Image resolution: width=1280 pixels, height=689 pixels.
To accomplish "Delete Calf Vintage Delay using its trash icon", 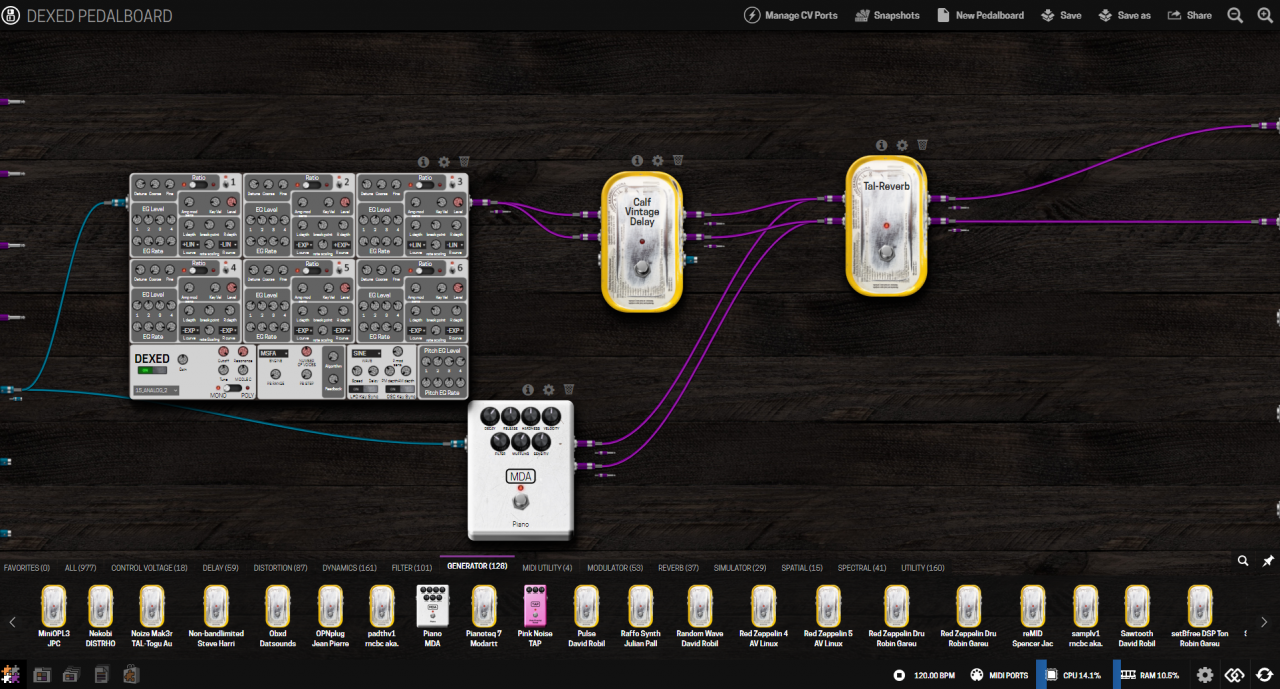I will (678, 161).
